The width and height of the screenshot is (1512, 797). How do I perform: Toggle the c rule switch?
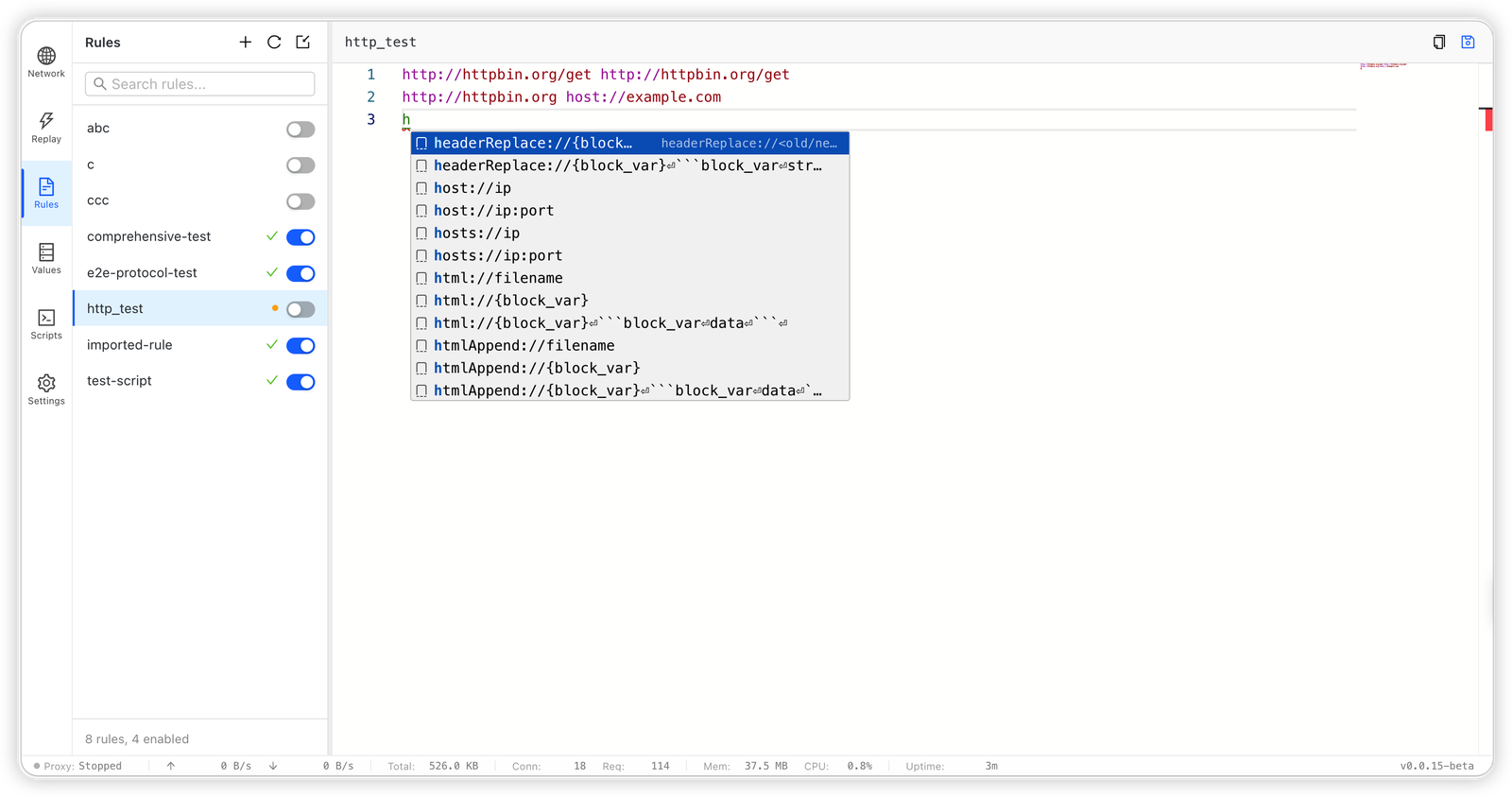[x=301, y=165]
